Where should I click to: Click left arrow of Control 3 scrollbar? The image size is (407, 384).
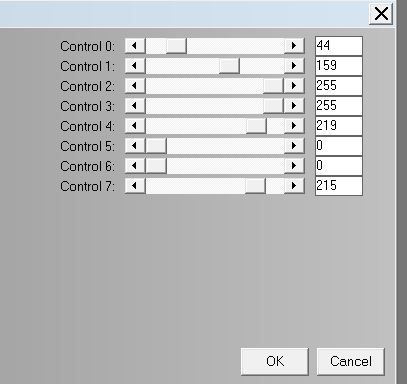[x=135, y=106]
